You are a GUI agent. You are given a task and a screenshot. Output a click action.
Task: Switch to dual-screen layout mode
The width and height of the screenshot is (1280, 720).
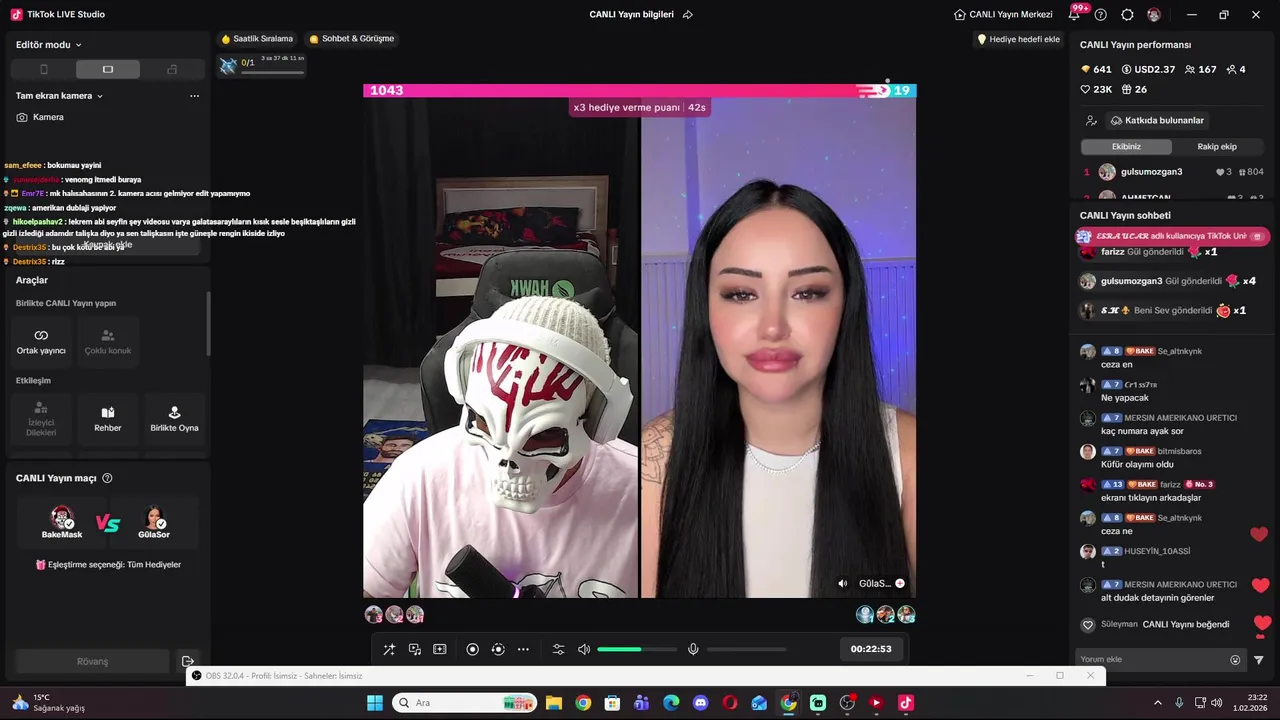point(172,69)
